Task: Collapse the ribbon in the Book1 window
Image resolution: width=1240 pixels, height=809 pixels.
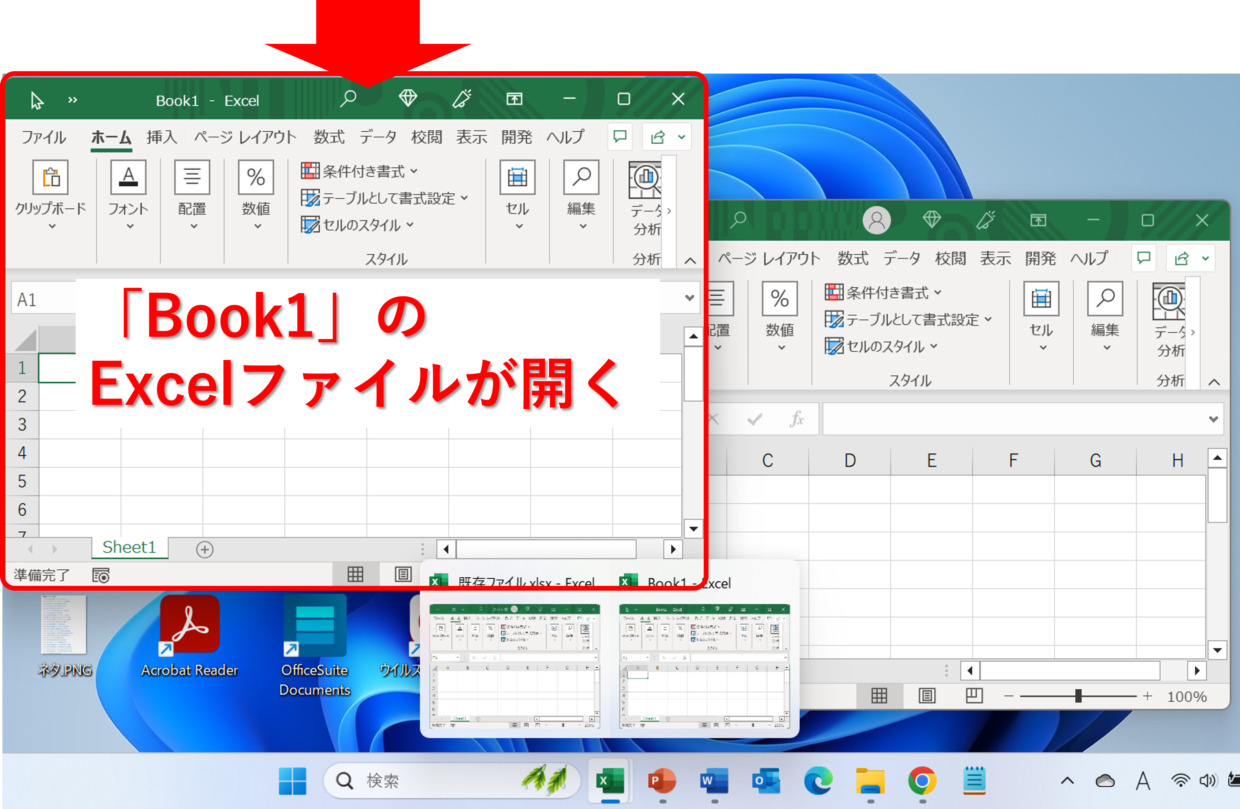Action: click(690, 260)
